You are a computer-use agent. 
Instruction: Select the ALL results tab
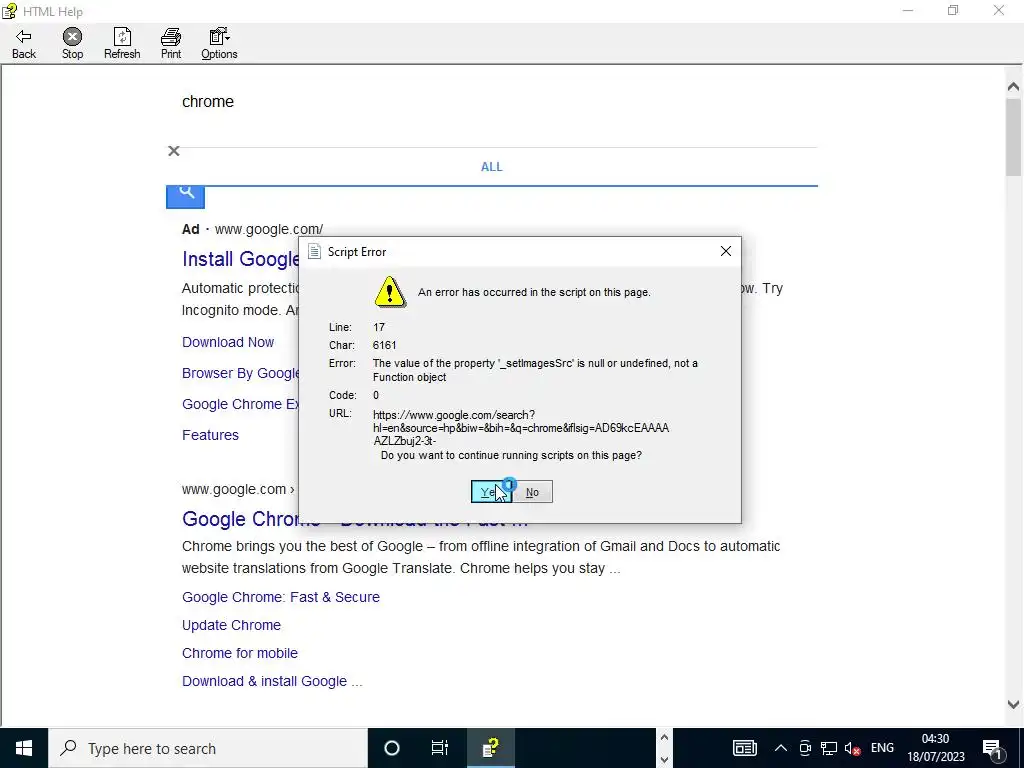point(492,167)
